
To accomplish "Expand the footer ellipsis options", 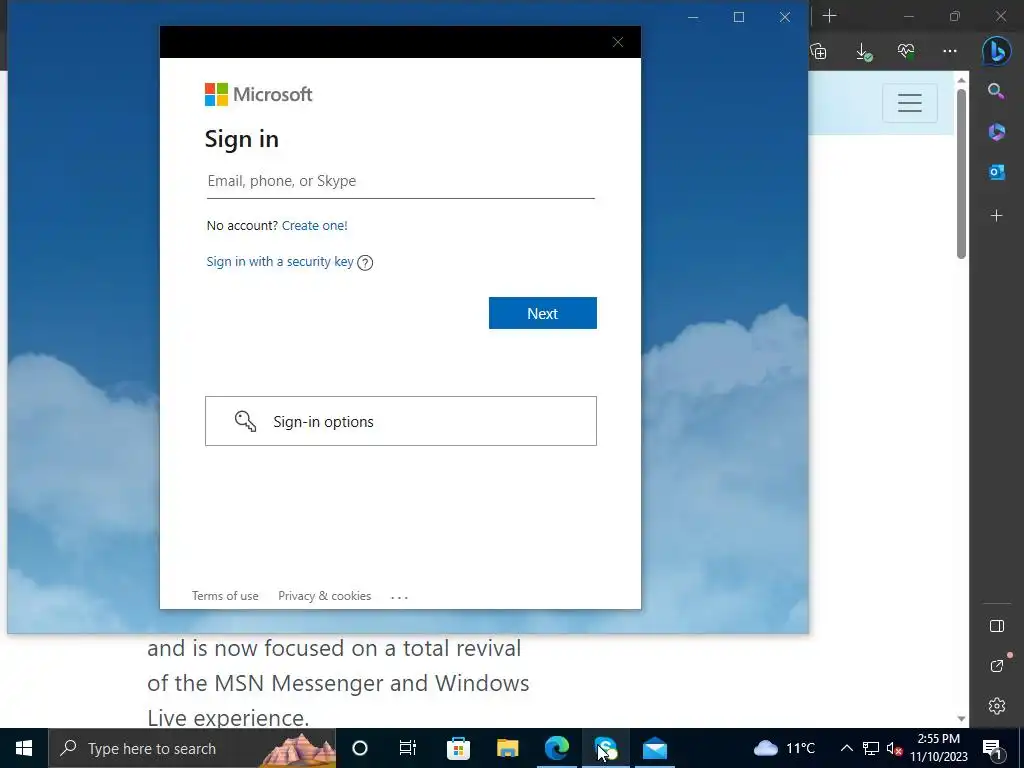I will tap(399, 596).
